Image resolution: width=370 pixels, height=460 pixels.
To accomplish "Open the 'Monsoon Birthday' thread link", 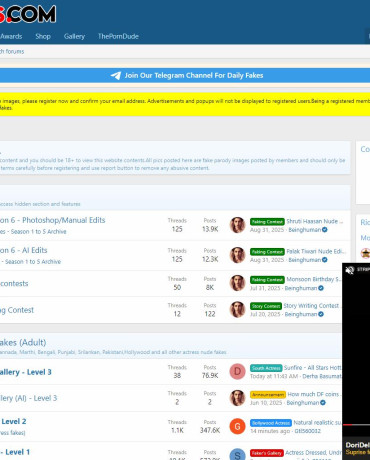I will click(314, 279).
